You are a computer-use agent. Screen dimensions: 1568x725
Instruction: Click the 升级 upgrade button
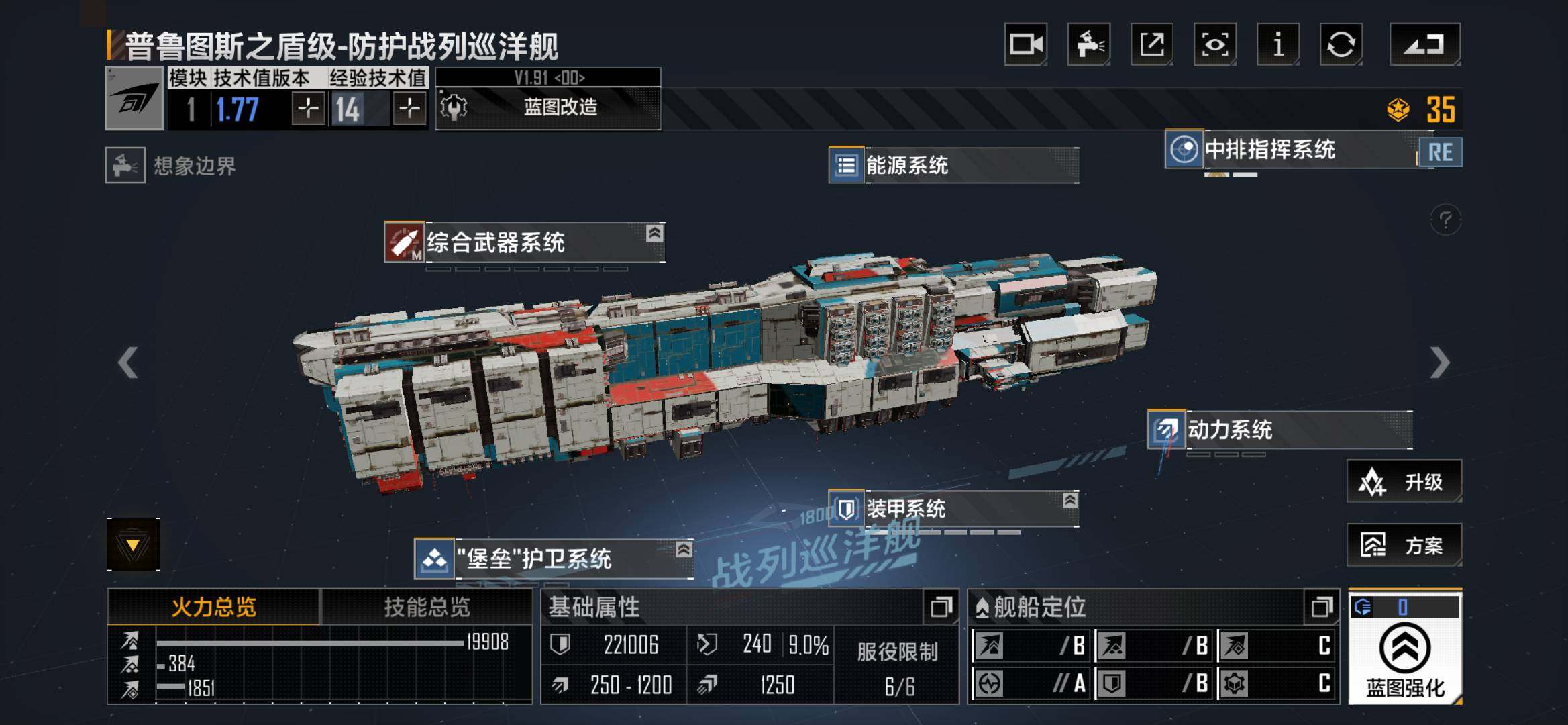pos(1404,481)
